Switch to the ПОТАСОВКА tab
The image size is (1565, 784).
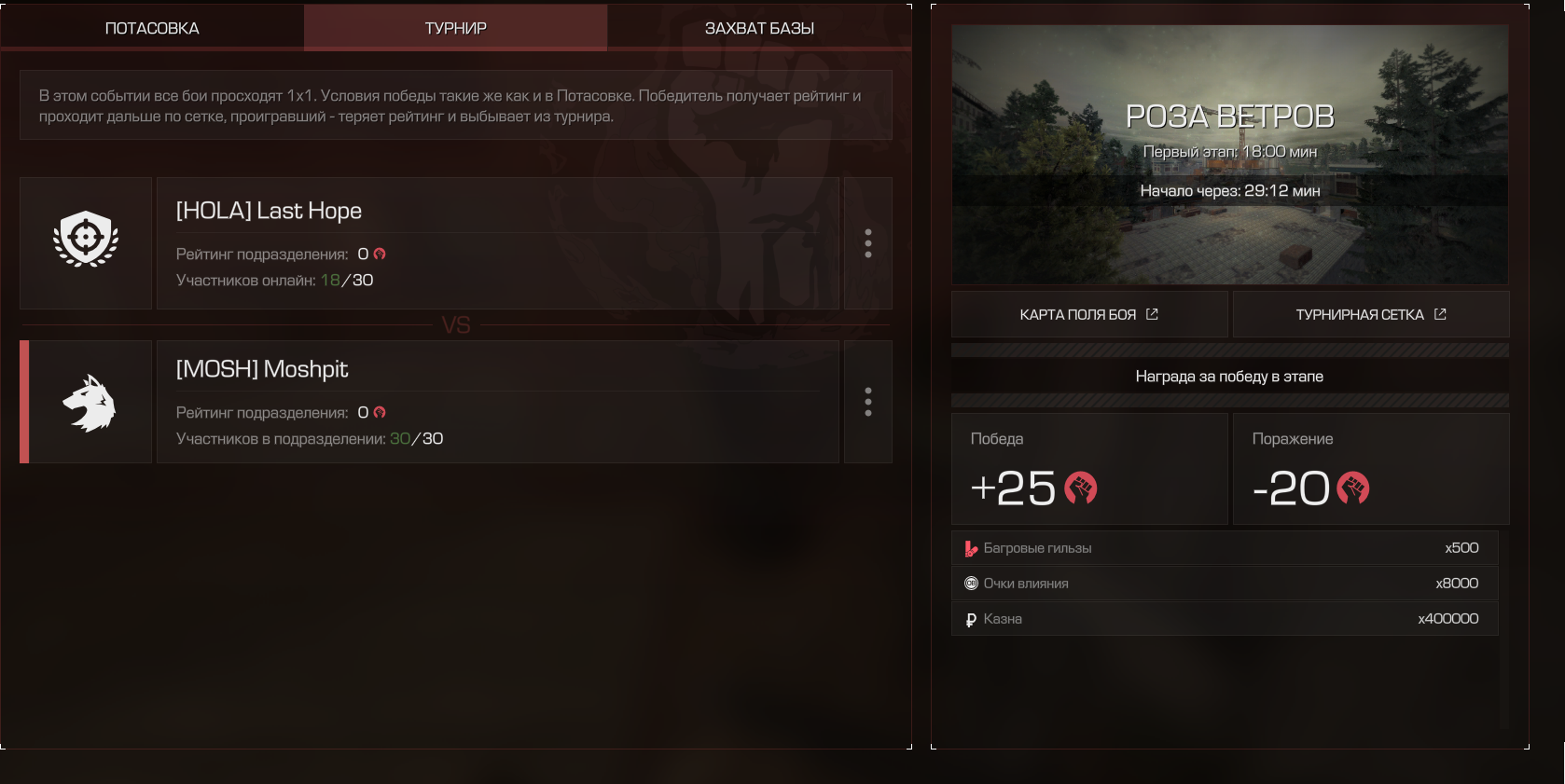152,28
